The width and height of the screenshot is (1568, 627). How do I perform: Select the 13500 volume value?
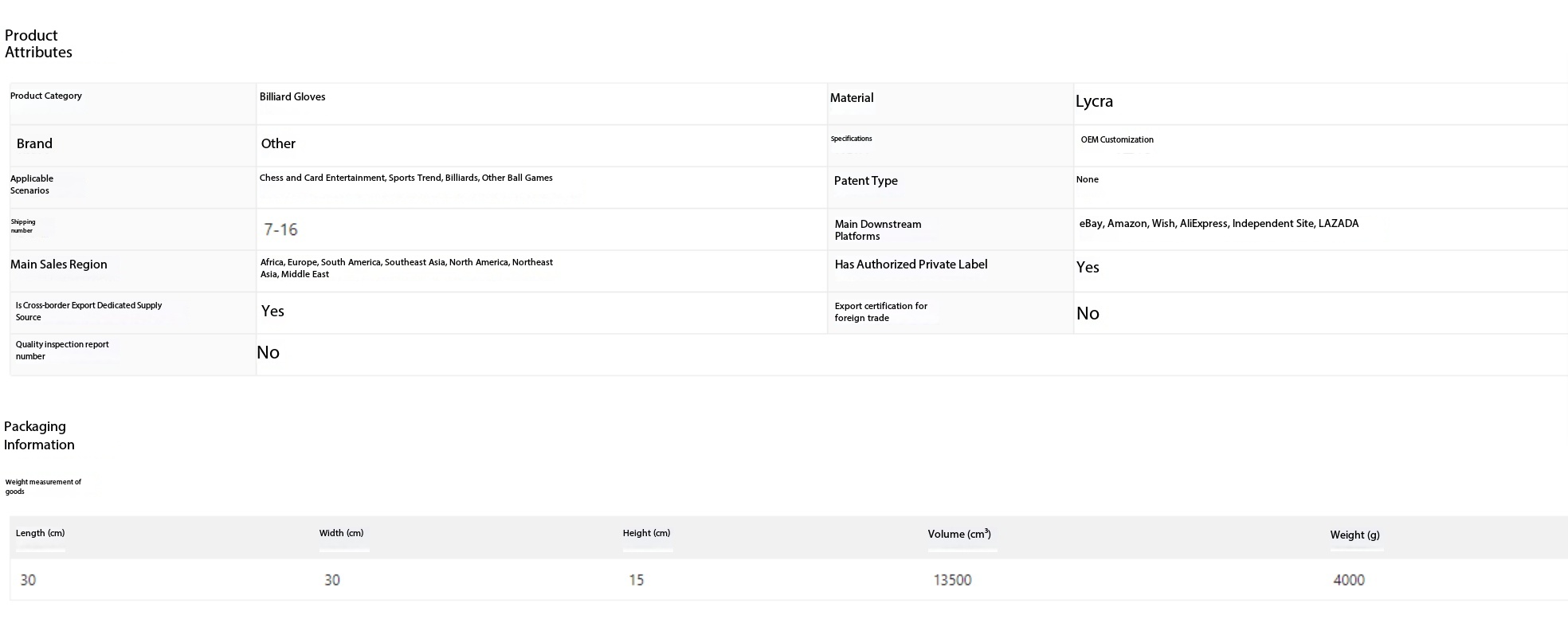[x=952, y=580]
